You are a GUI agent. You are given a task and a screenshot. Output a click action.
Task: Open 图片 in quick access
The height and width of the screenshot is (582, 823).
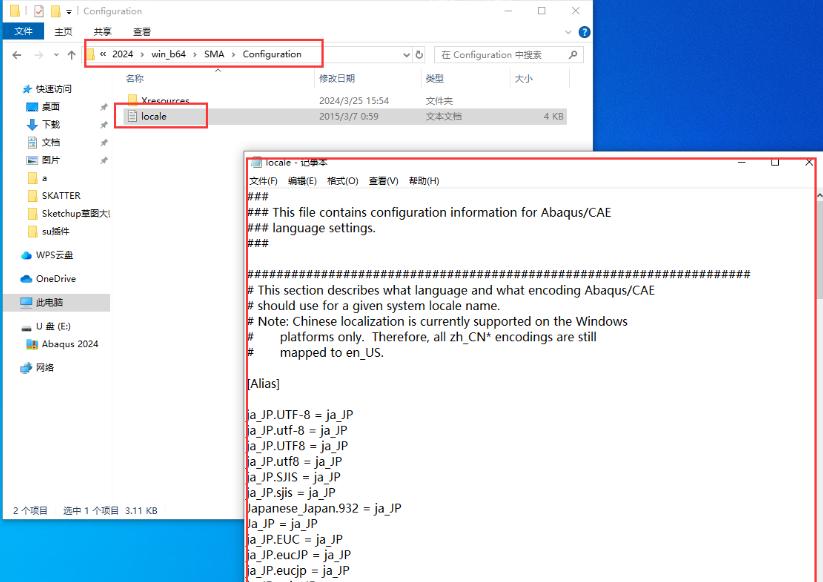click(x=51, y=160)
